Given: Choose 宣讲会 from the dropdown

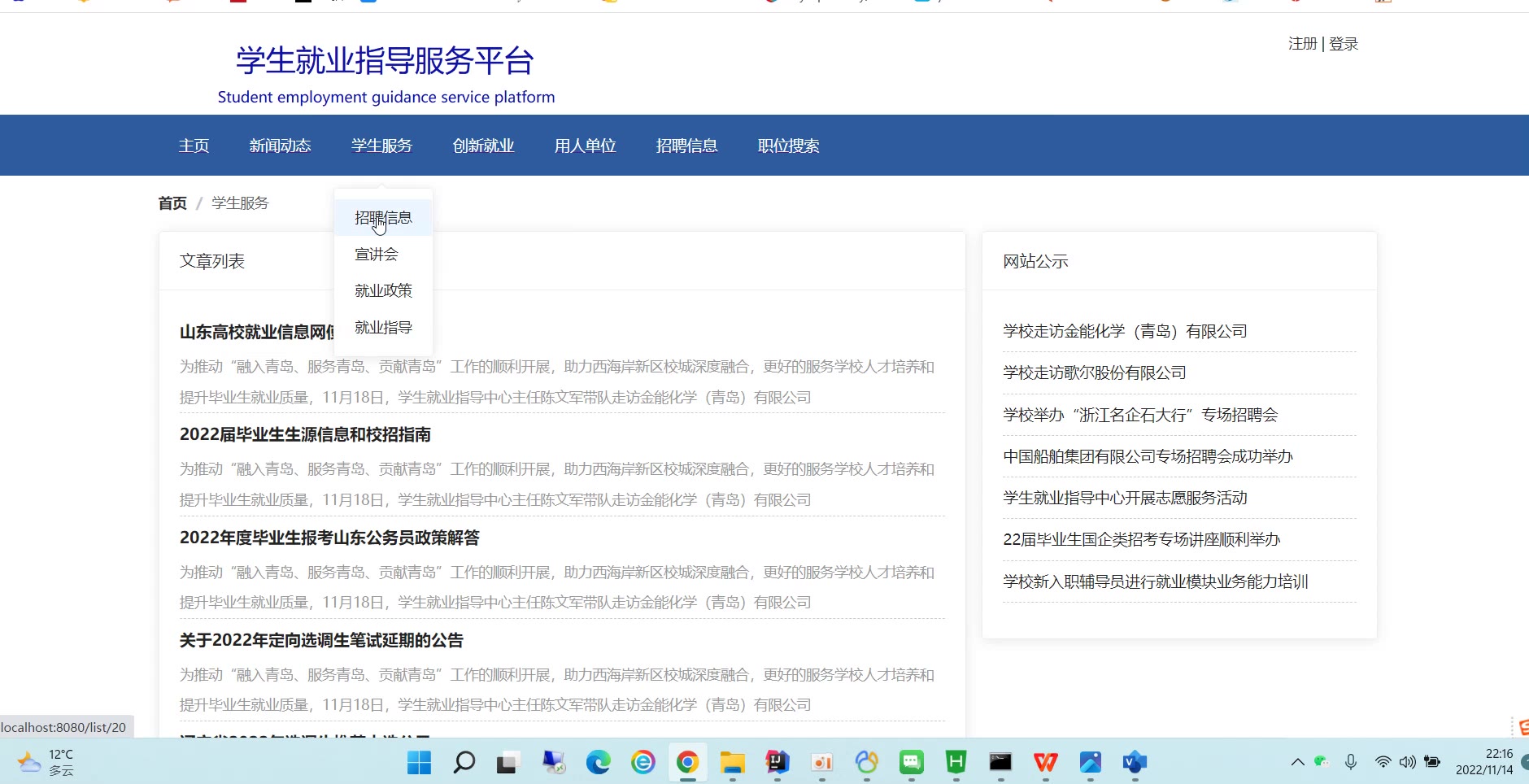Looking at the screenshot, I should [377, 255].
